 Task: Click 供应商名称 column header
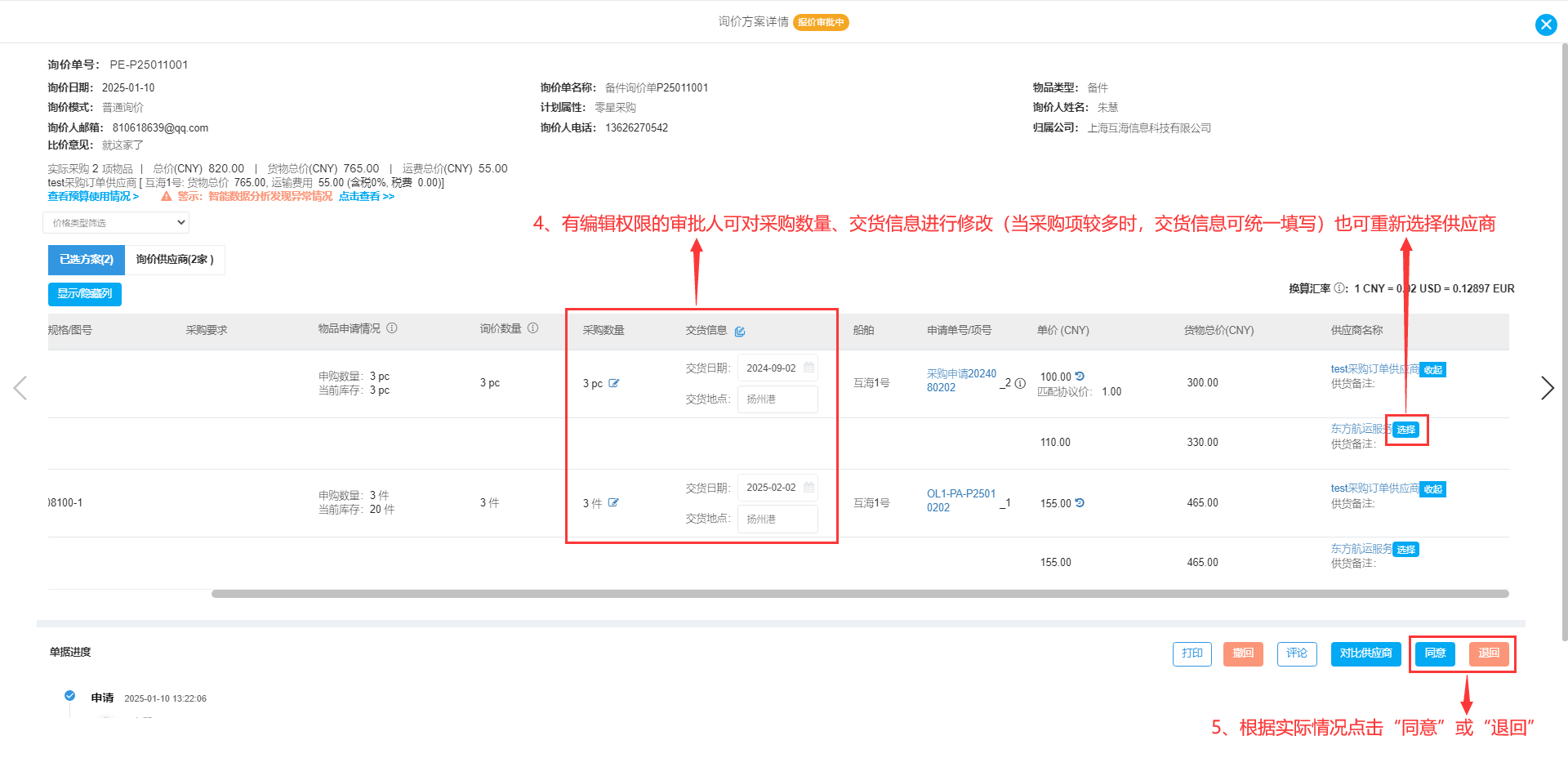coord(1356,330)
